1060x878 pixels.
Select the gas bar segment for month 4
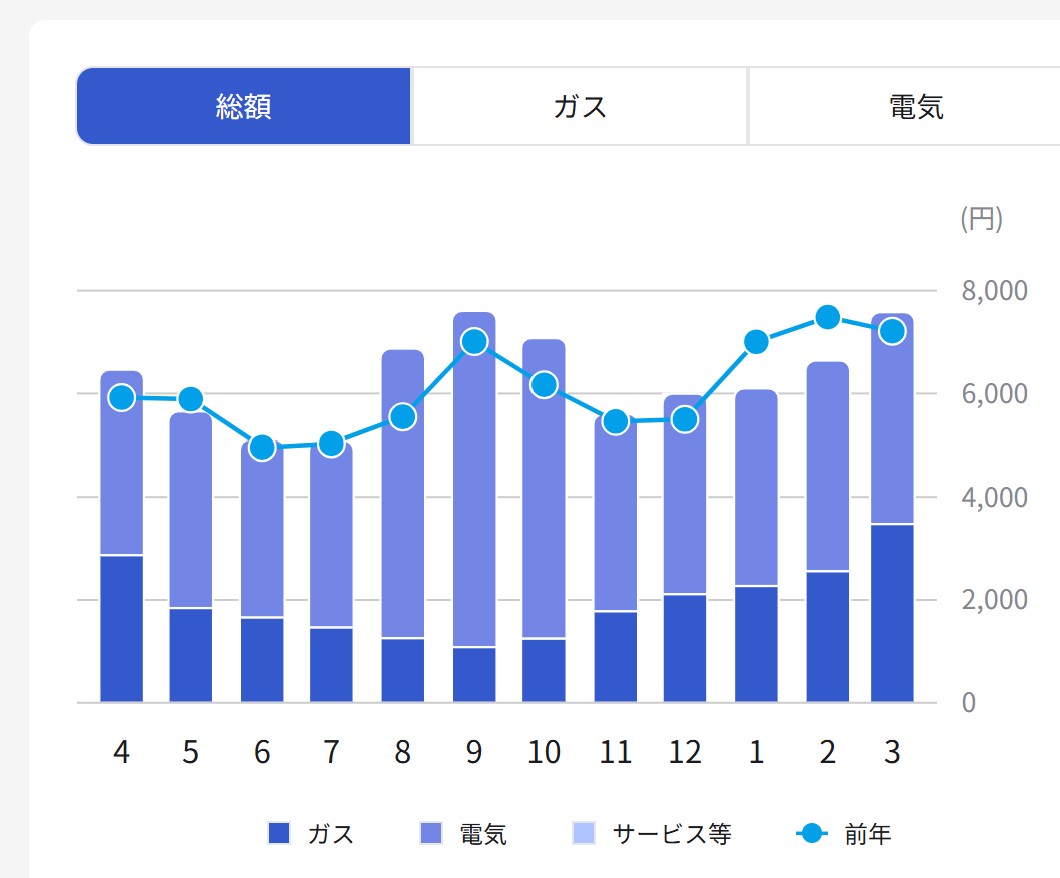tap(122, 628)
